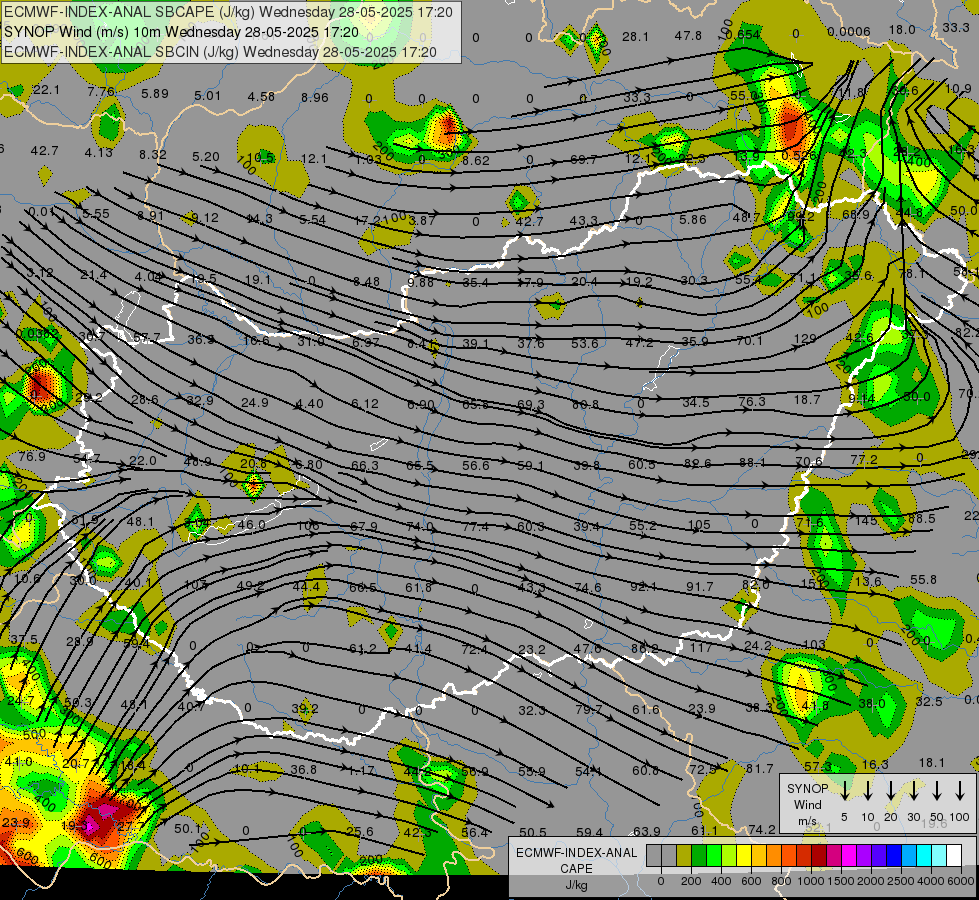Click the 'SYNOP Wind (m/s) 10m' title line
Screen dimensions: 979x900
(182, 32)
